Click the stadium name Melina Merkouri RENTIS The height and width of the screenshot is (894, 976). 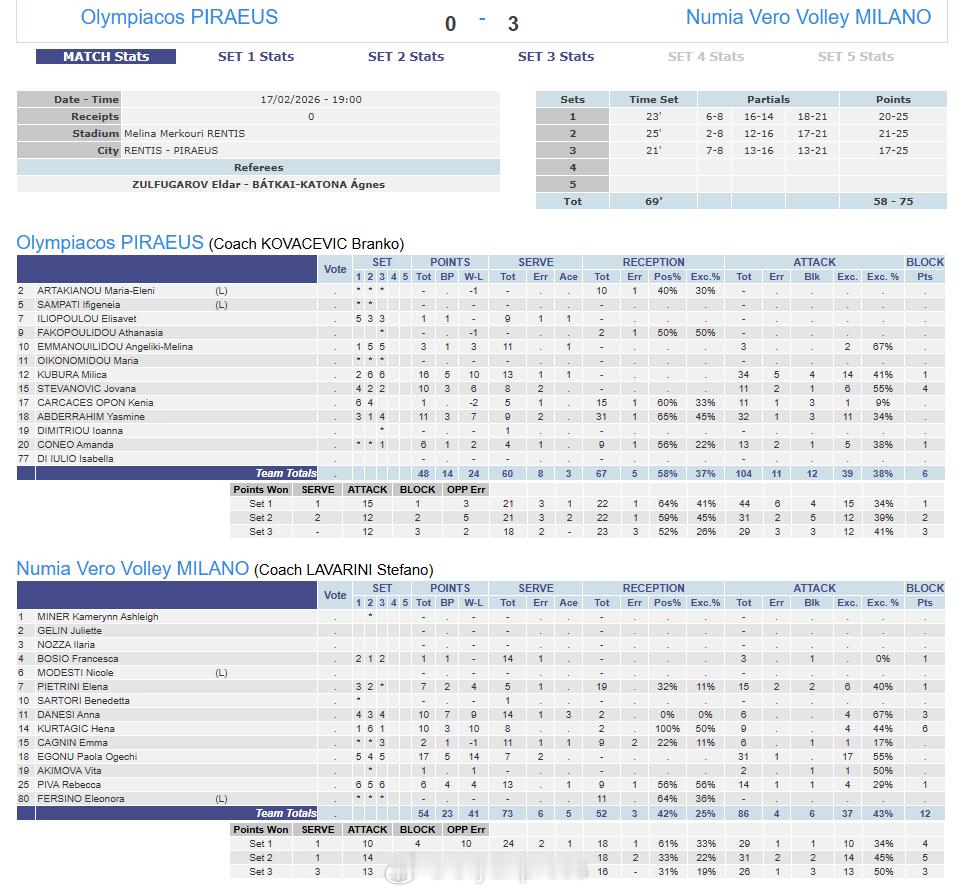[x=184, y=133]
